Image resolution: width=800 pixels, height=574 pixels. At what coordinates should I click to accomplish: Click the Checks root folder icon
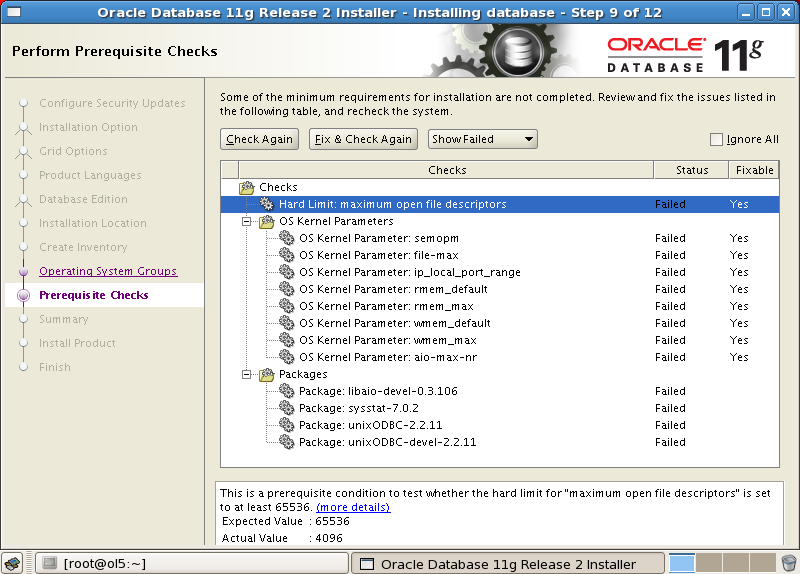pos(247,187)
